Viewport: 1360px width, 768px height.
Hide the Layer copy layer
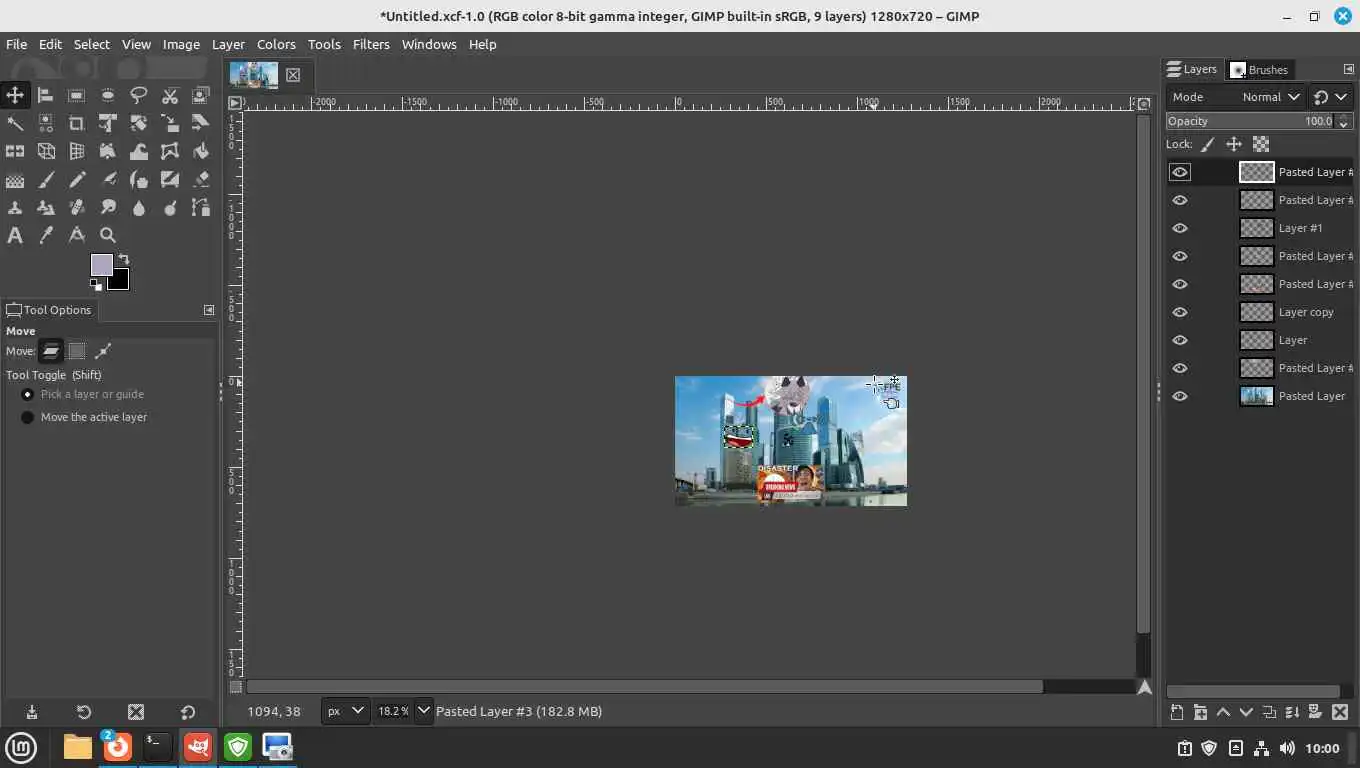point(1180,312)
